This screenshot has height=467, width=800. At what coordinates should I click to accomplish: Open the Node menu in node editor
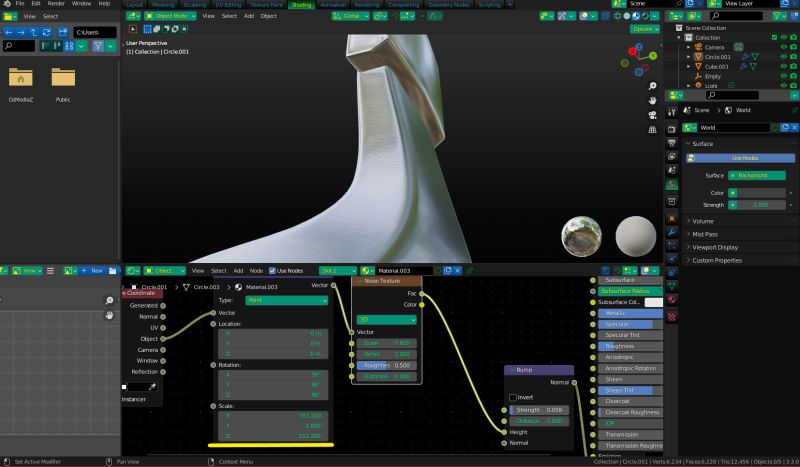click(x=256, y=271)
